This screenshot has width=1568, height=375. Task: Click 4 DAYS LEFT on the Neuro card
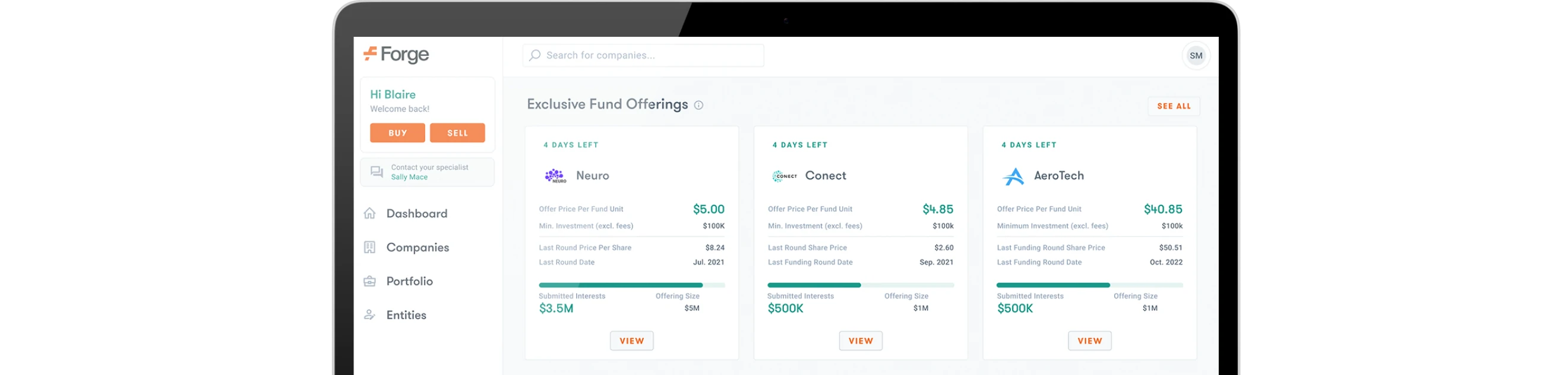click(570, 145)
